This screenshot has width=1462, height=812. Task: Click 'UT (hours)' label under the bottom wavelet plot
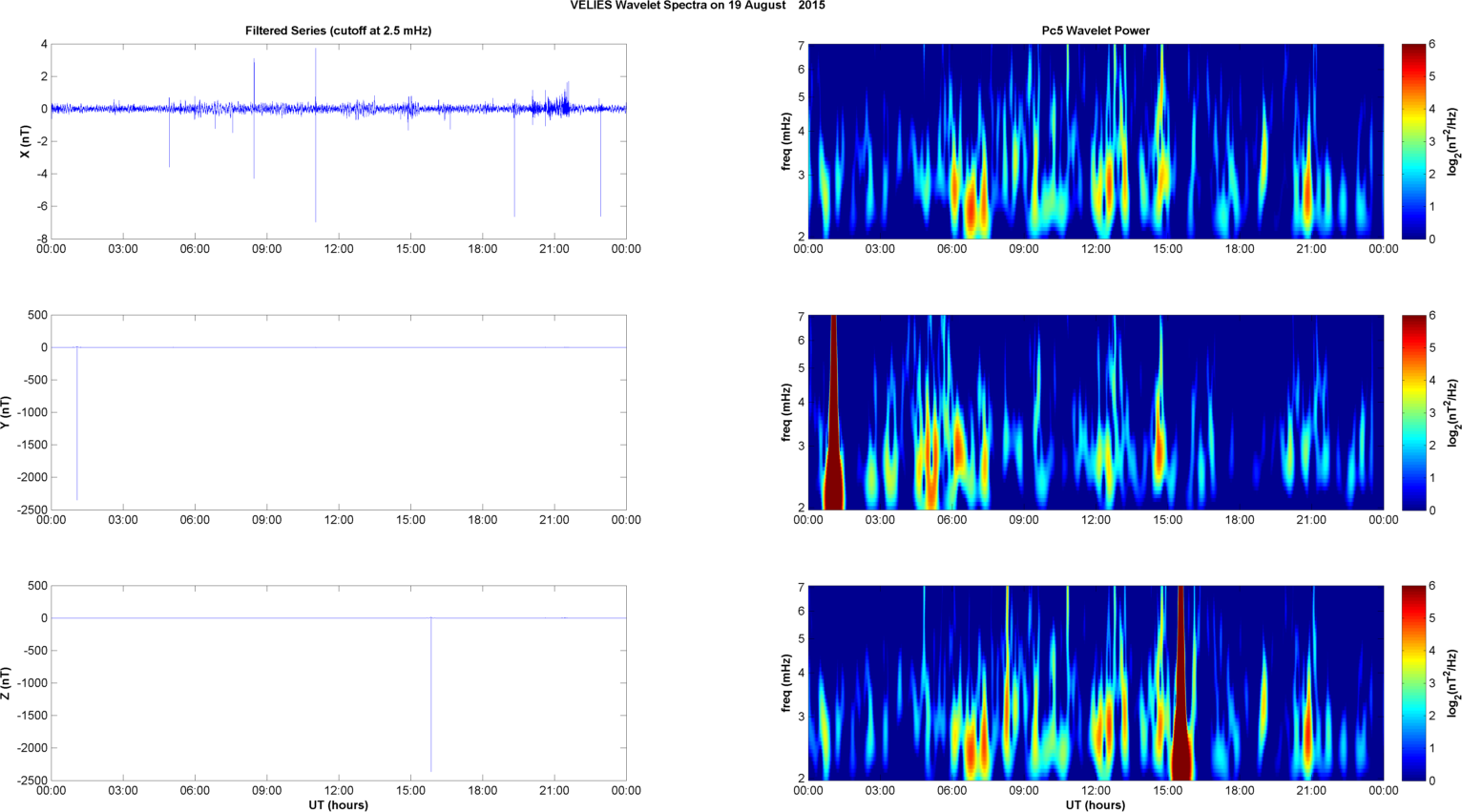1096,805
